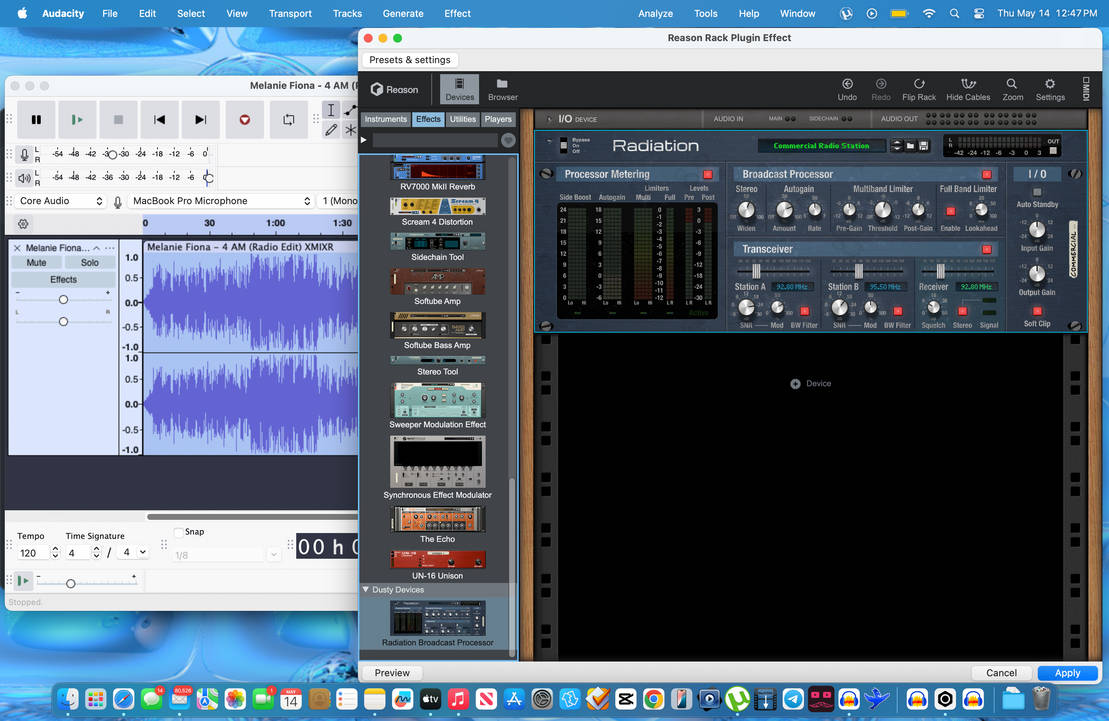Switch to the Instruments tab

[385, 120]
